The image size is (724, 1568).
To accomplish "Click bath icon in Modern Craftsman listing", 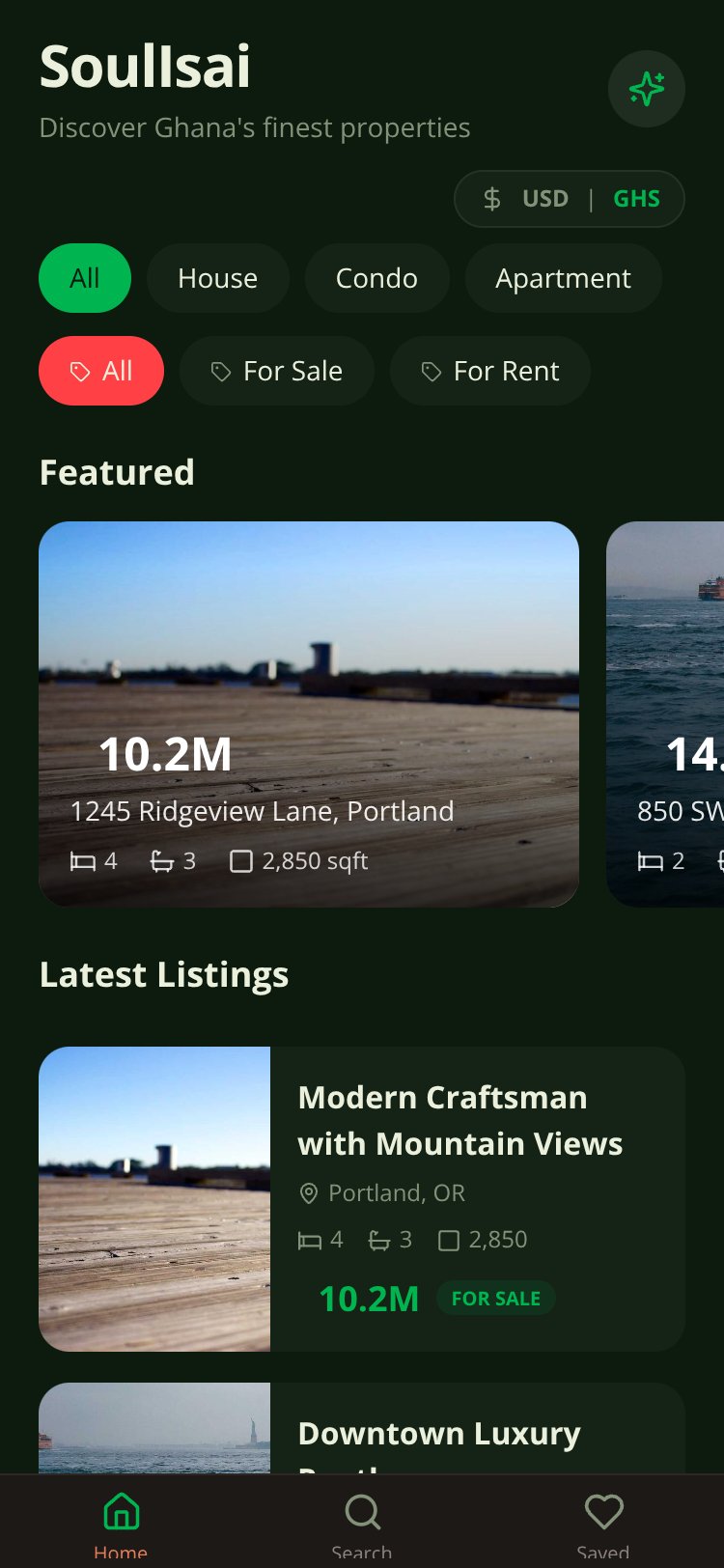I will click(379, 1241).
